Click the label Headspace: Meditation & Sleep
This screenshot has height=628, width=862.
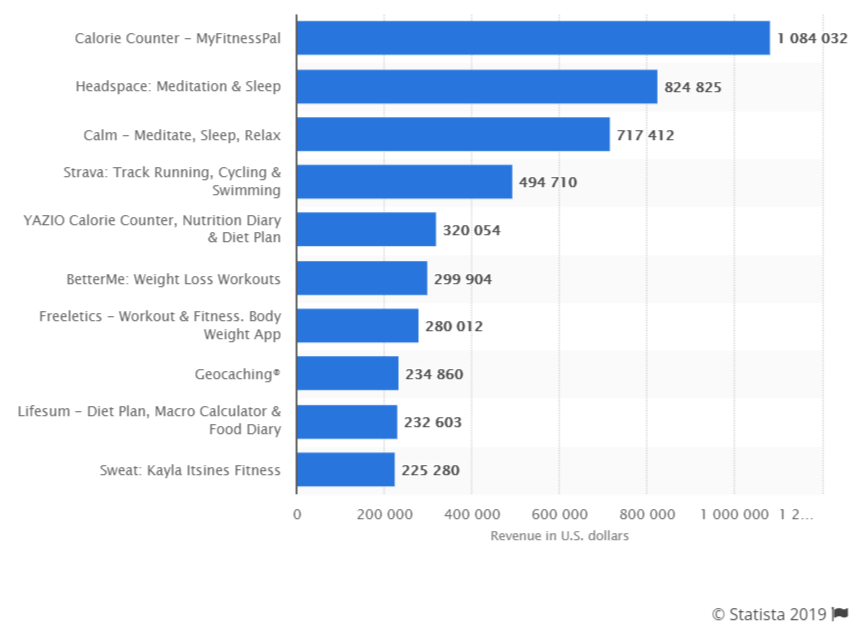click(x=178, y=86)
